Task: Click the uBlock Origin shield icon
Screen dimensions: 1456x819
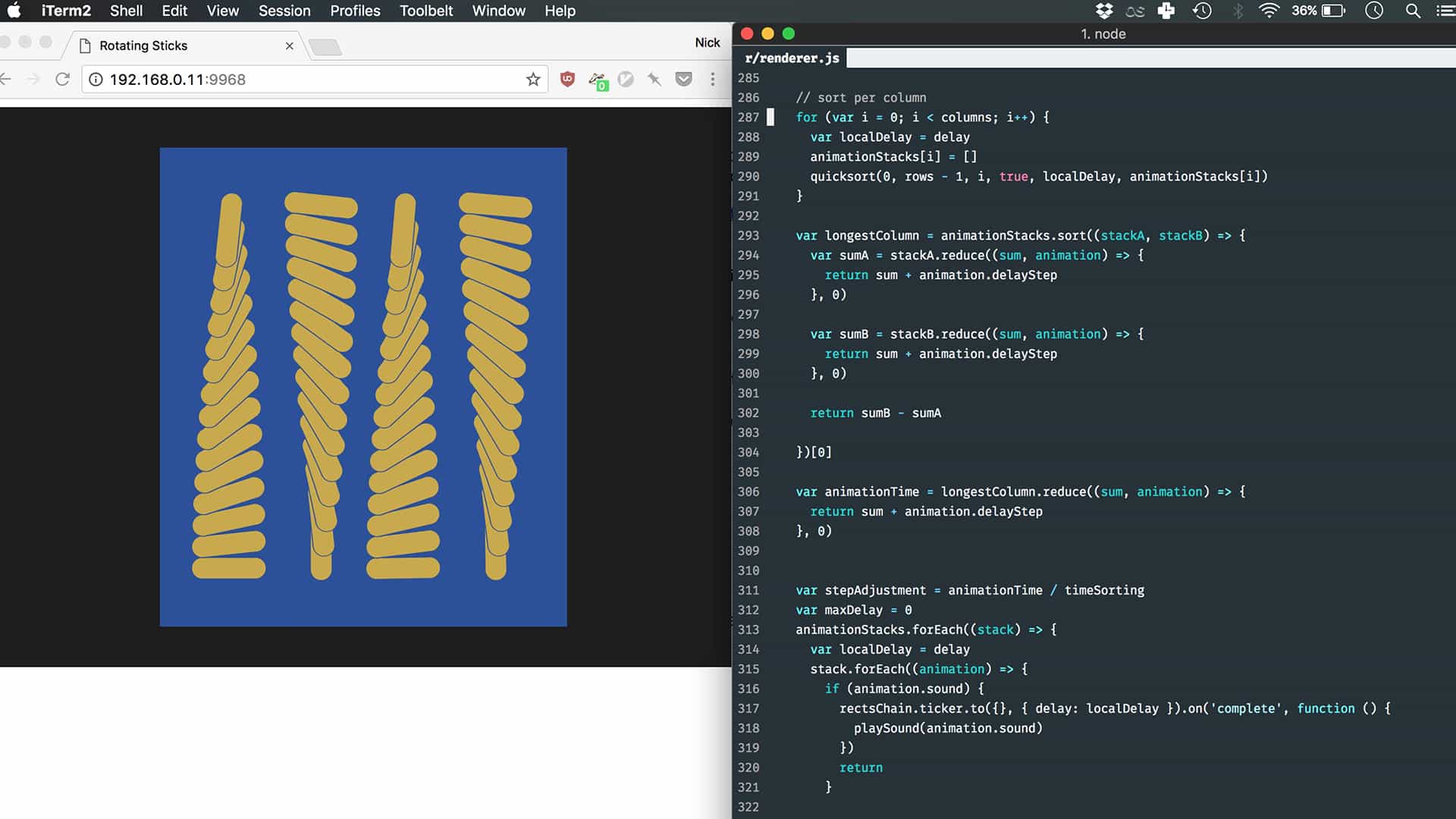Action: 567,79
